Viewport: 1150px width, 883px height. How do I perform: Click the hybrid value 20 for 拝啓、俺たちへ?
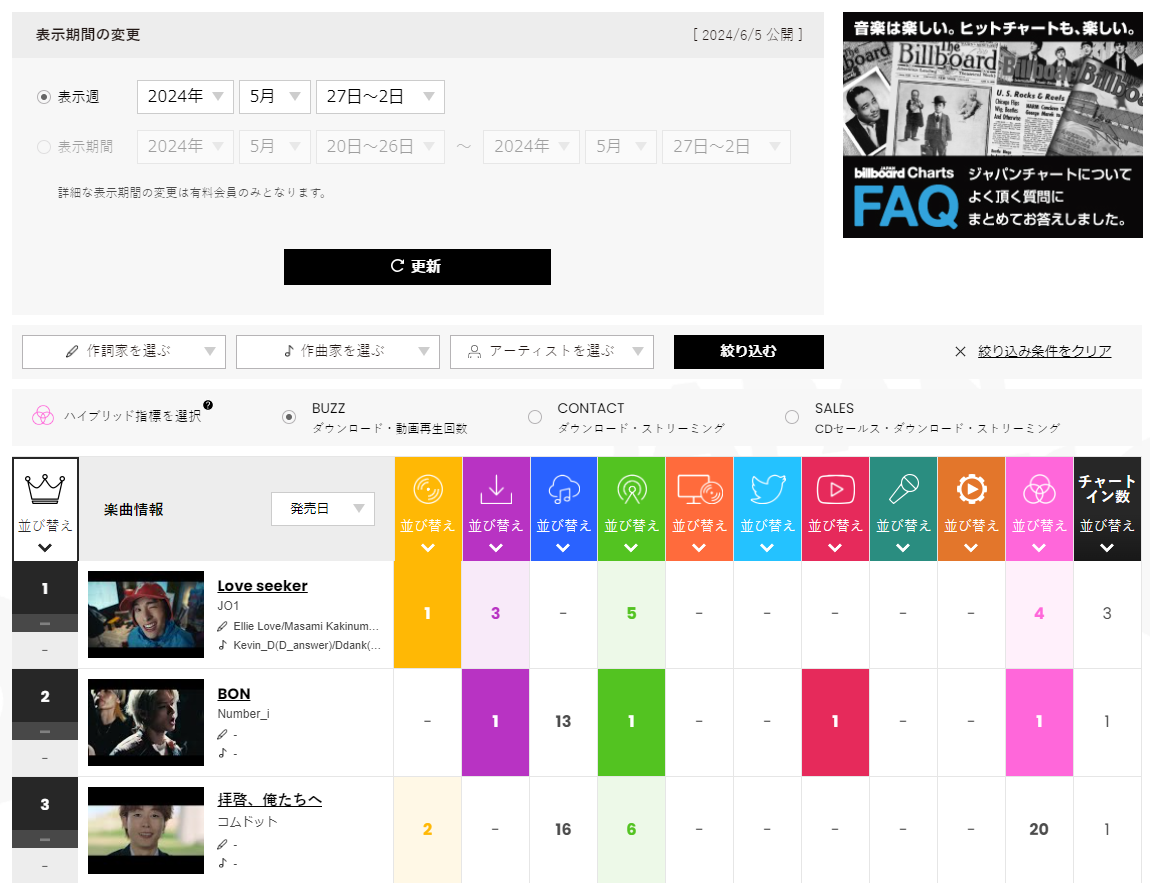coord(1039,829)
